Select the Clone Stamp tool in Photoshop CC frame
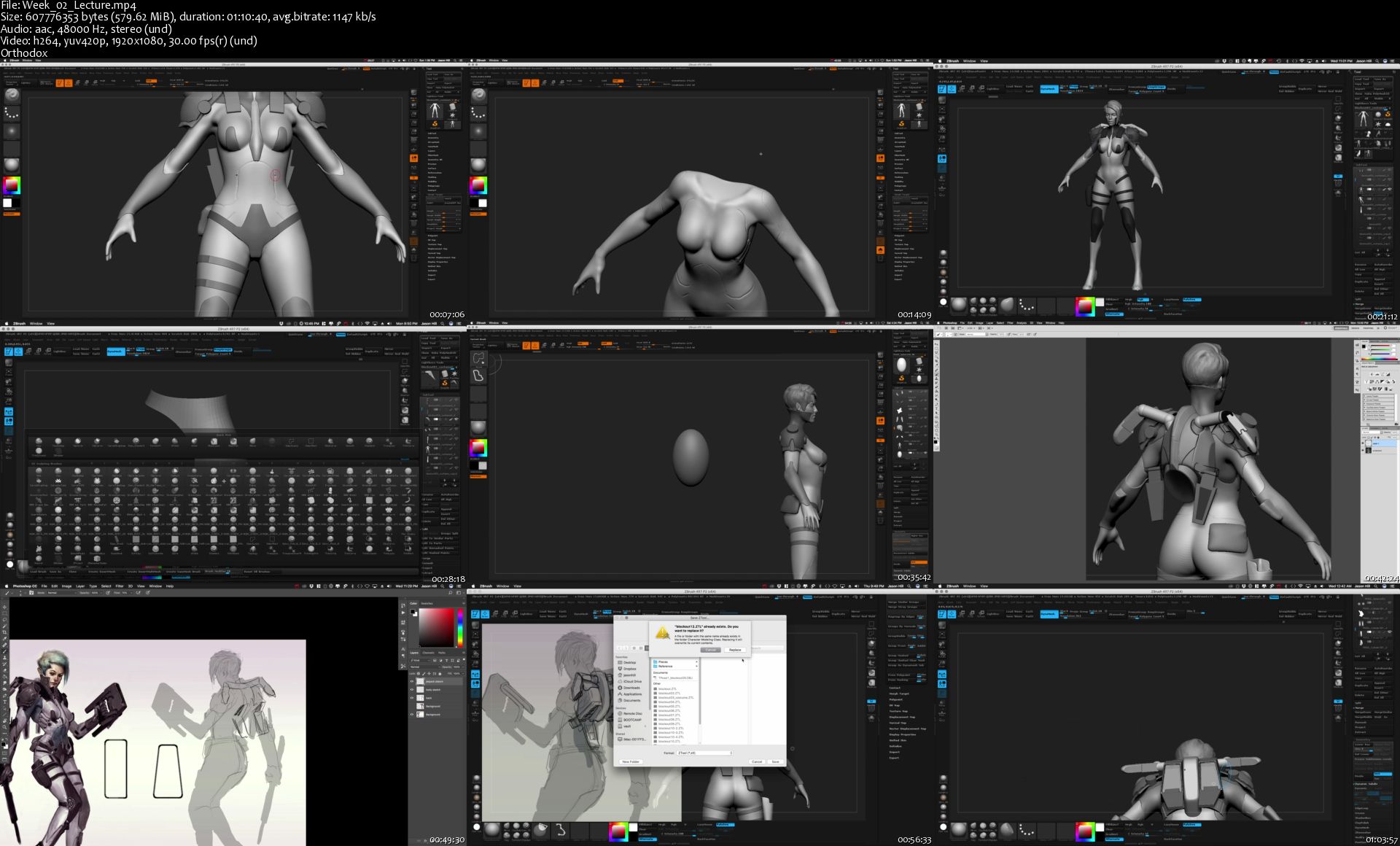The image size is (1400, 846). [4, 658]
